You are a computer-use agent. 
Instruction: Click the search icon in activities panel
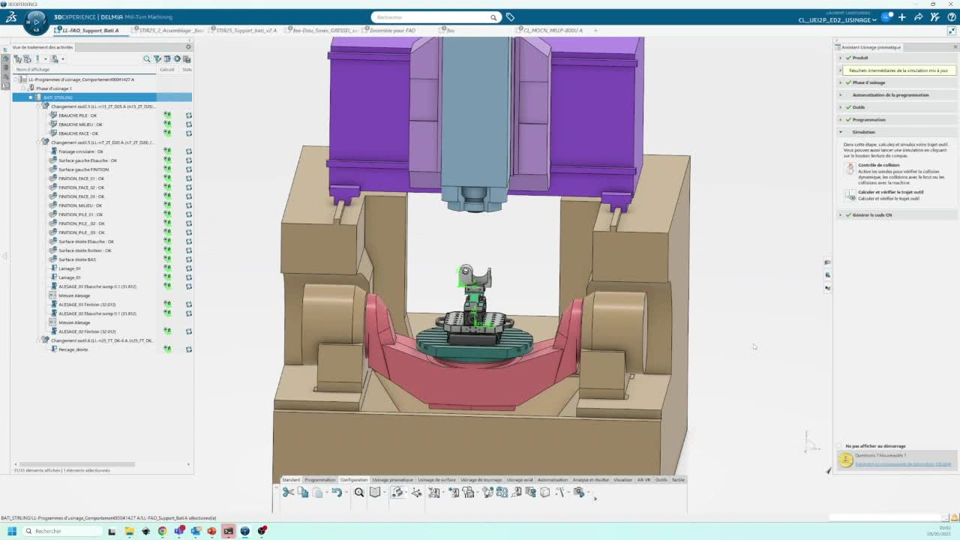[x=147, y=59]
